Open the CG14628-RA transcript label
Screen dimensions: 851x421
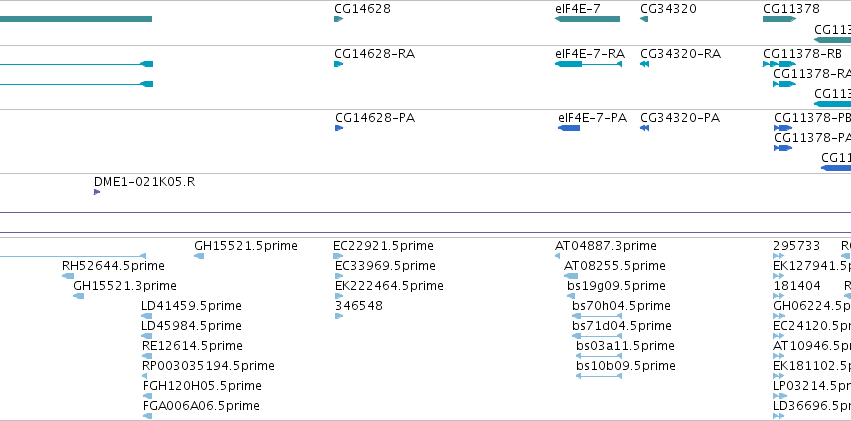pyautogui.click(x=374, y=54)
